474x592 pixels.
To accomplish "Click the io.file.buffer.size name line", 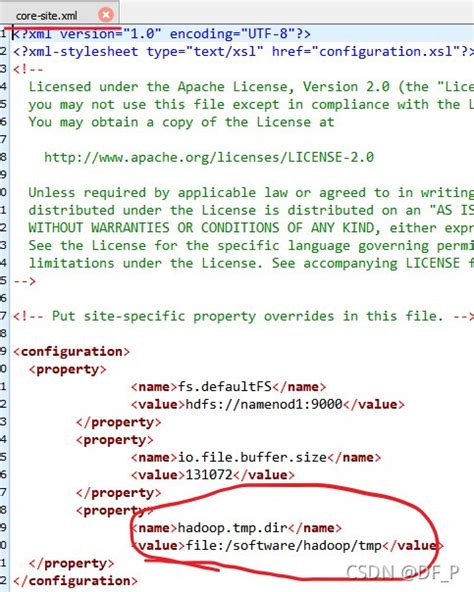I will tap(256, 457).
